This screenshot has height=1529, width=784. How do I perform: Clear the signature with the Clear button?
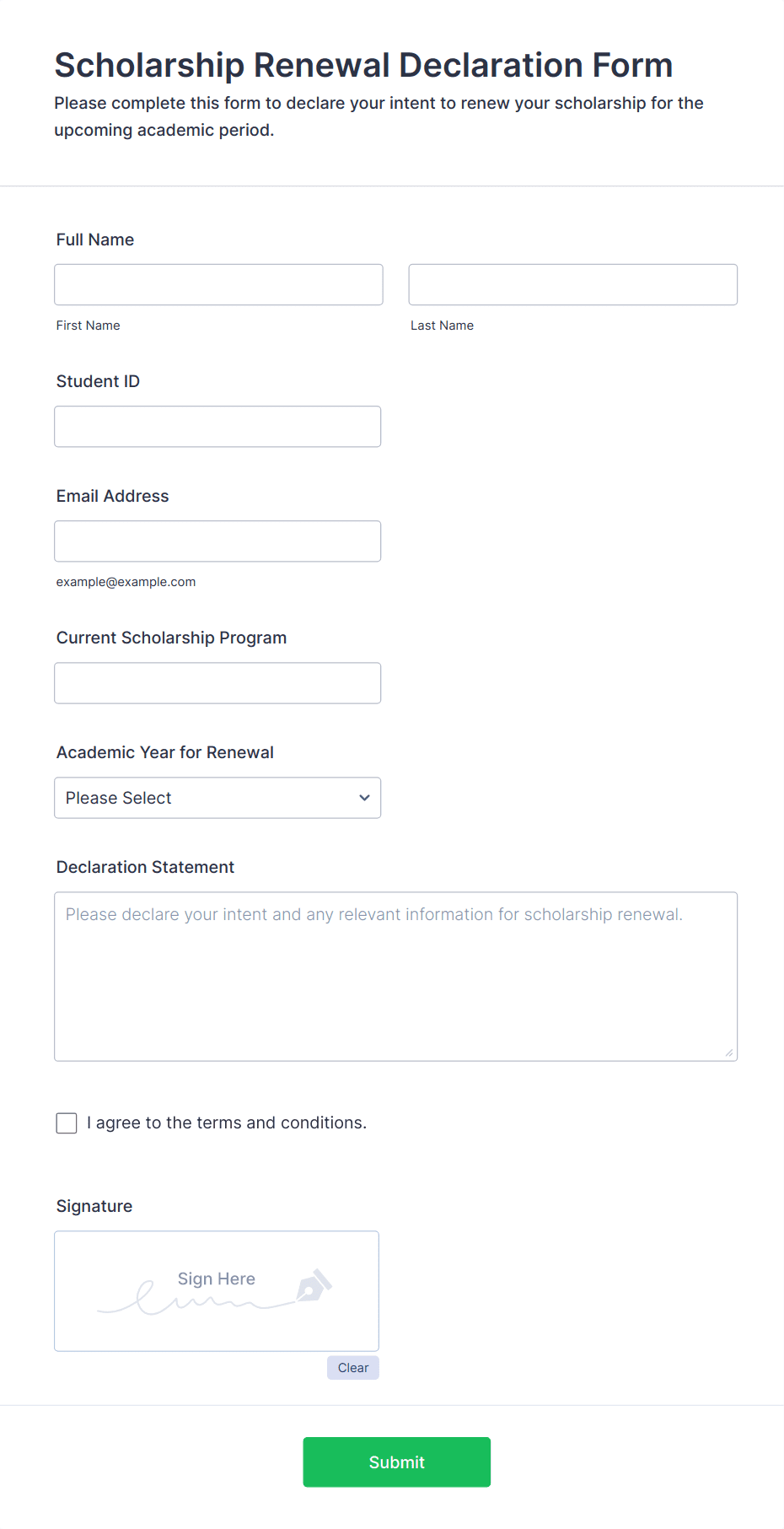pos(353,1368)
